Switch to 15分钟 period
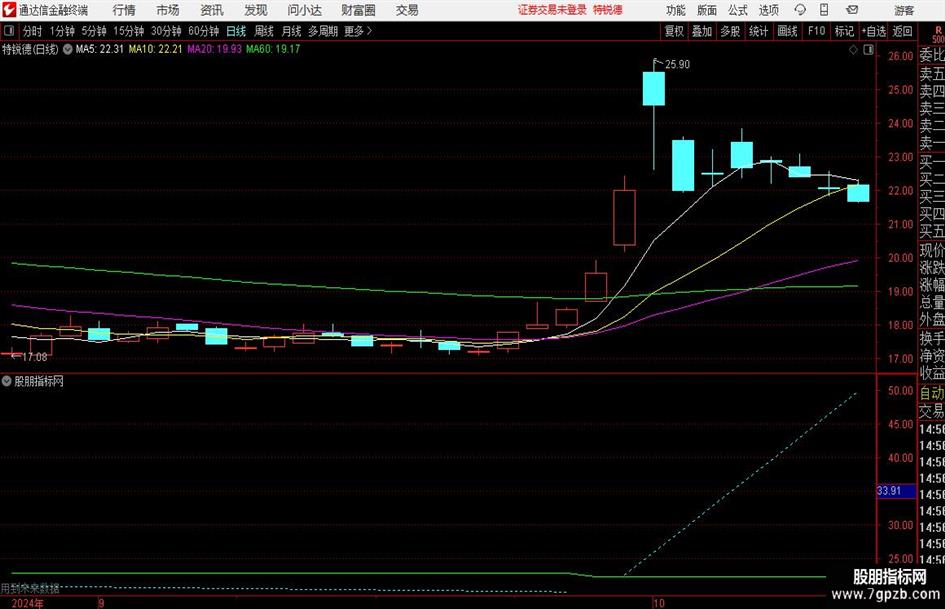Screen dimensions: 945x609 tap(129, 31)
